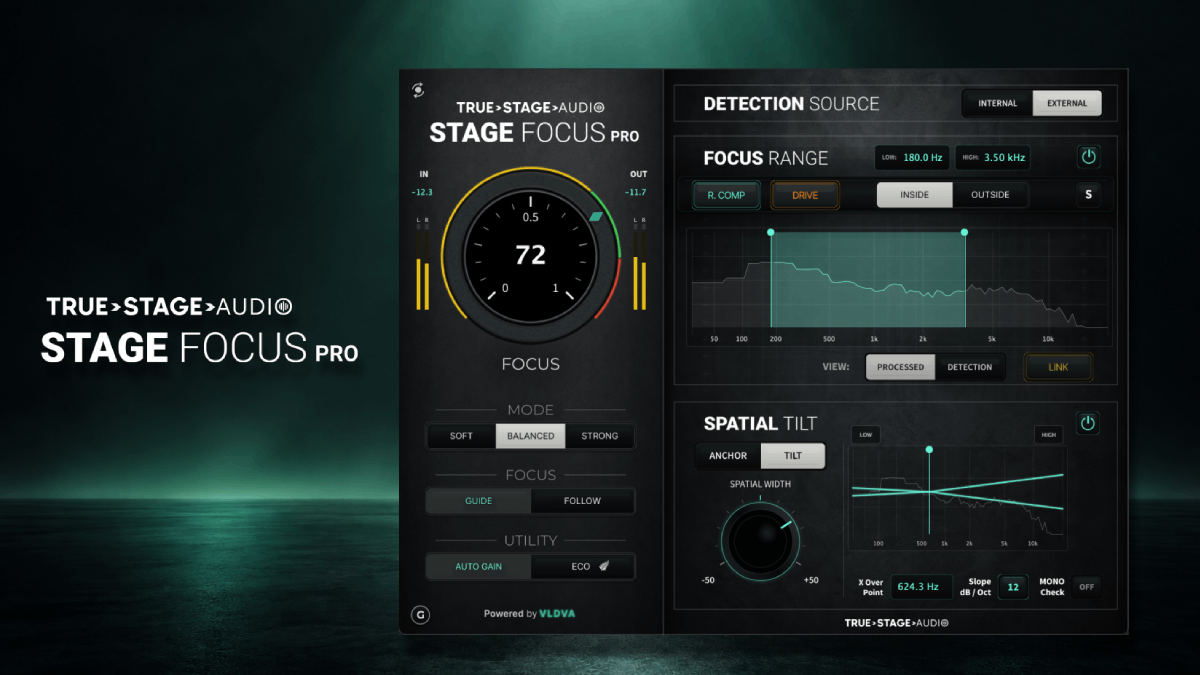The height and width of the screenshot is (675, 1200).
Task: Click the HIGH 3.50 kHz field
Action: pyautogui.click(x=992, y=157)
